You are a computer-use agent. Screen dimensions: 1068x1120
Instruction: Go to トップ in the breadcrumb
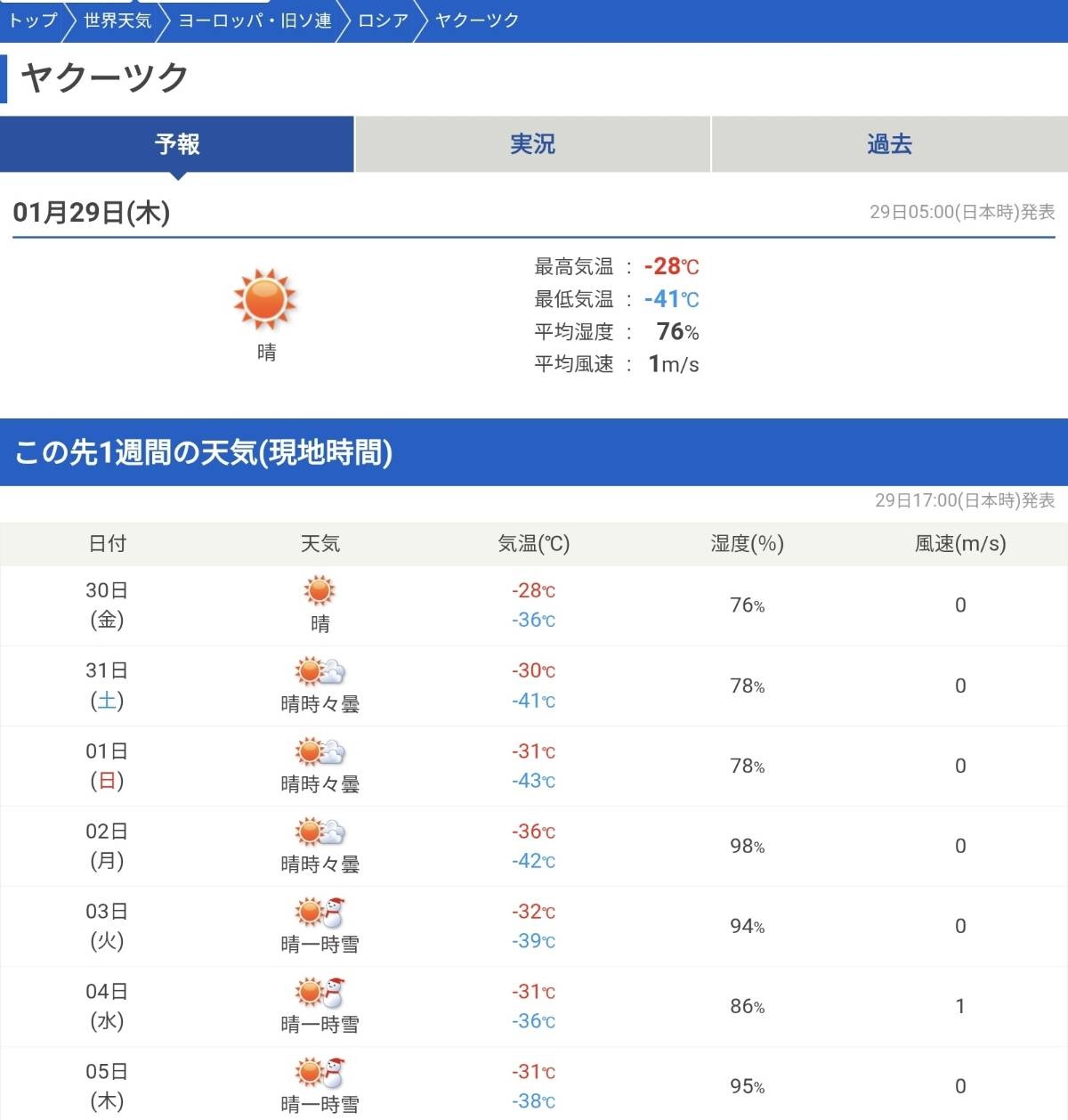tap(32, 20)
